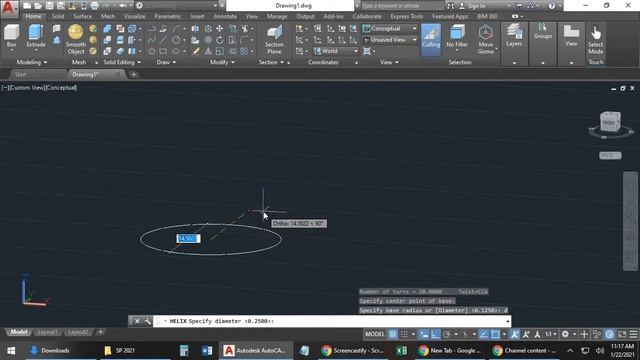Toggle Ortho mode in status bar
This screenshot has height=360, width=640.
(x=436, y=334)
